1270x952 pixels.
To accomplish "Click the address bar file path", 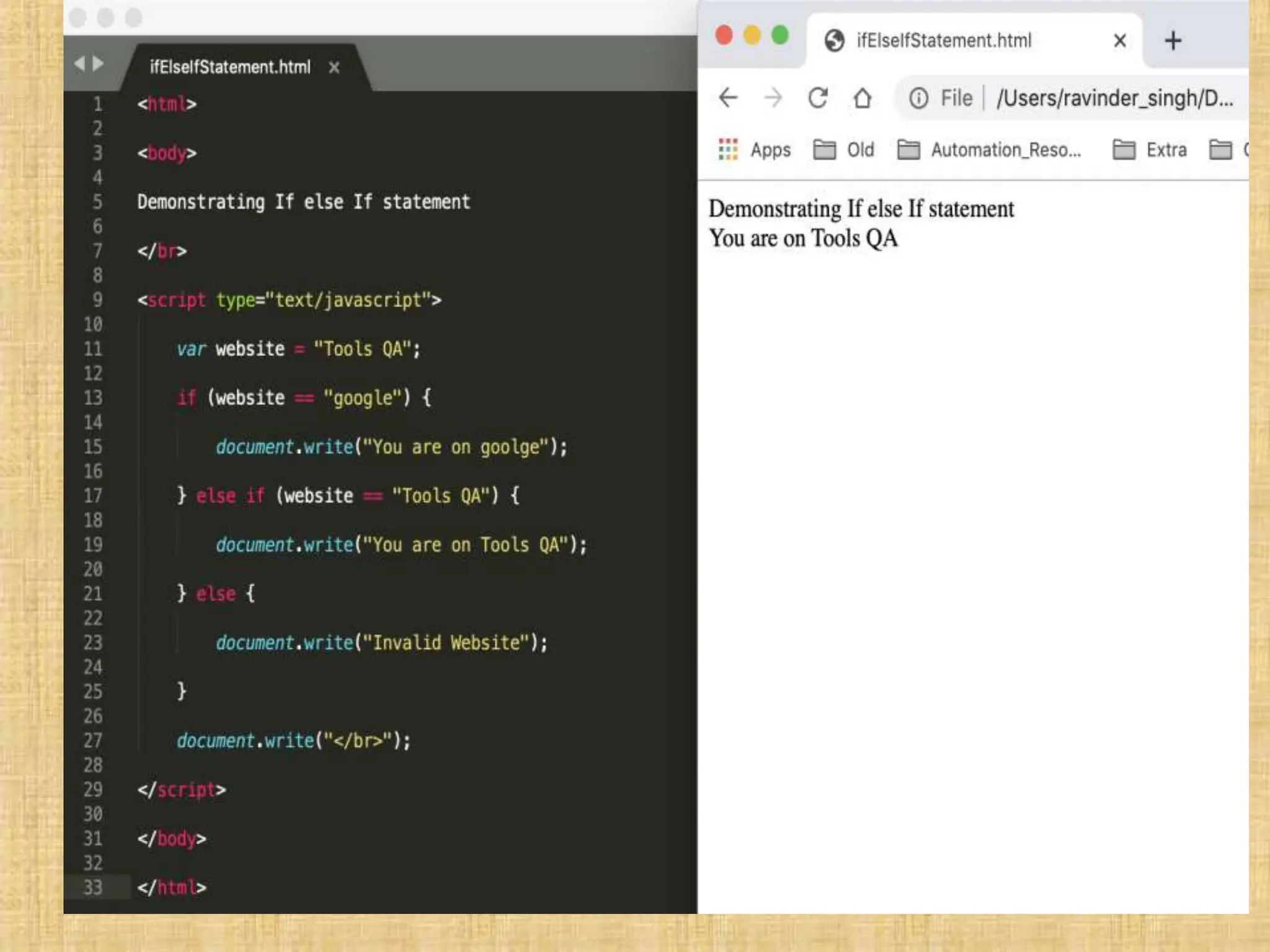I will point(1114,98).
